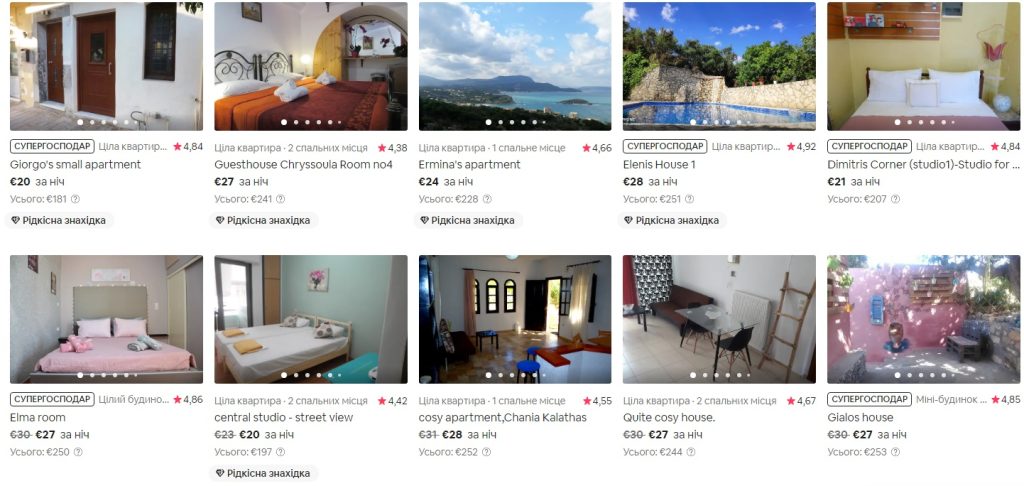Click total price info icon for Giorgo's small apartment
Image resolution: width=1024 pixels, height=486 pixels.
[x=75, y=199]
